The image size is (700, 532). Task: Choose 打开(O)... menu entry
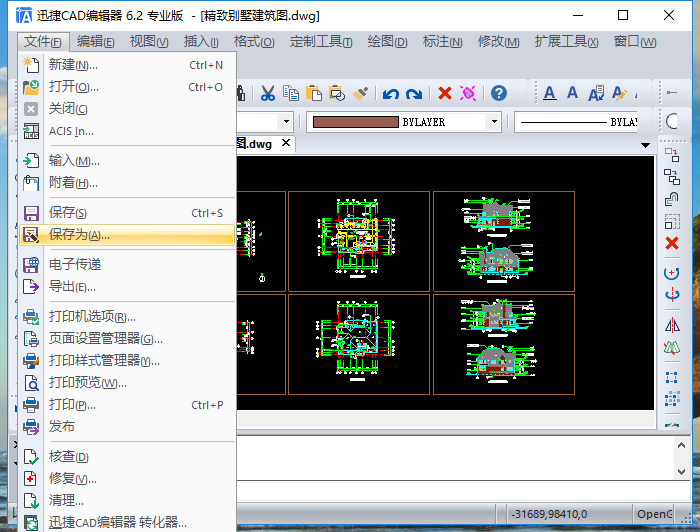click(x=127, y=87)
